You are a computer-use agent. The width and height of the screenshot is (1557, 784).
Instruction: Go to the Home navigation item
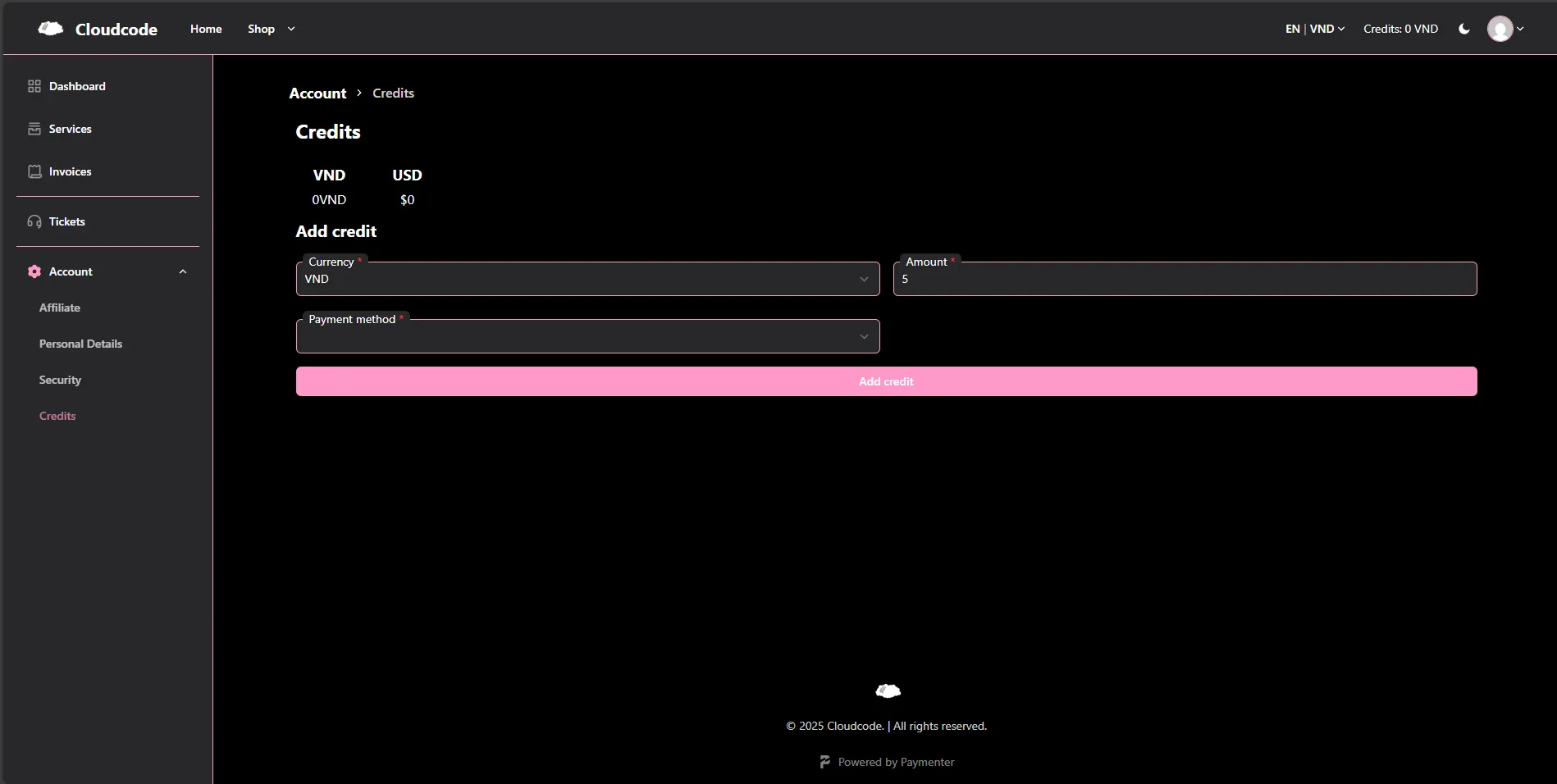[206, 29]
